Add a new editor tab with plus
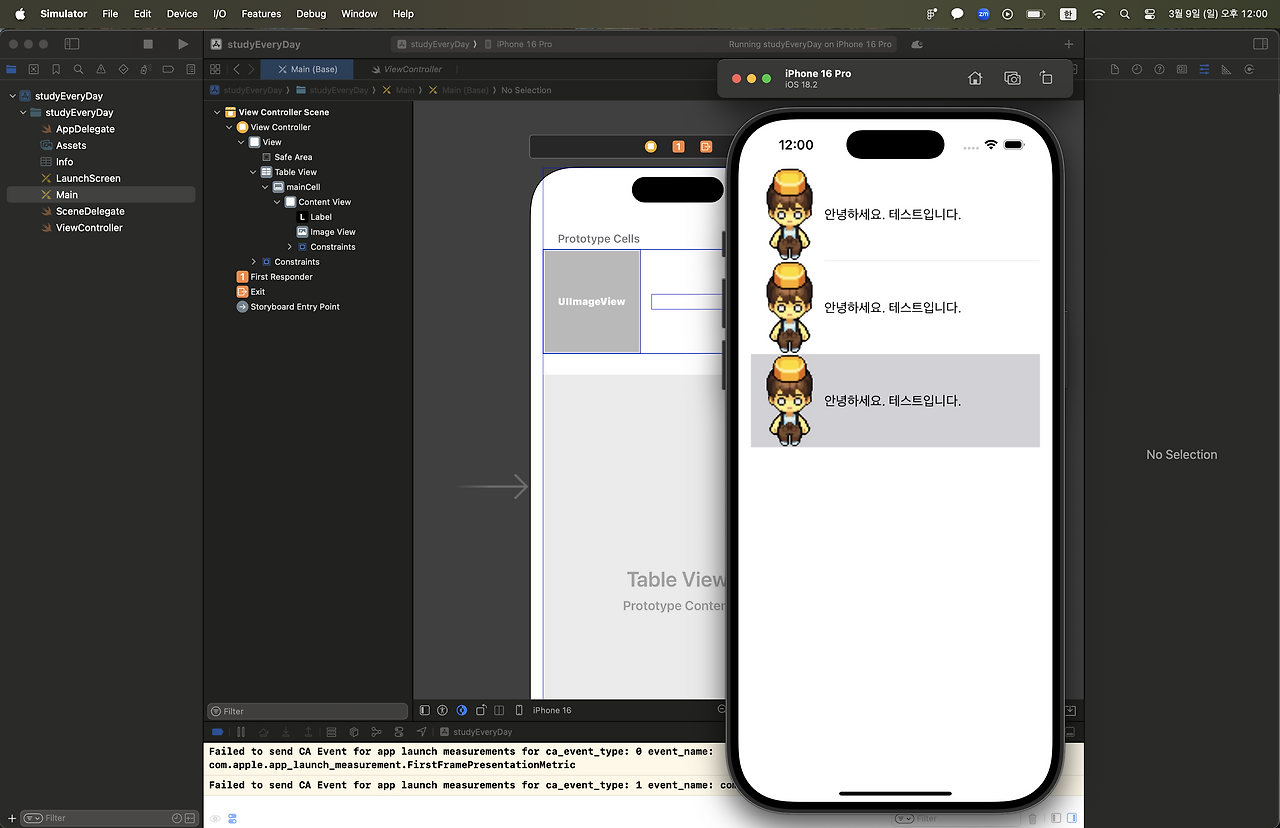The width and height of the screenshot is (1280, 828). point(1069,44)
